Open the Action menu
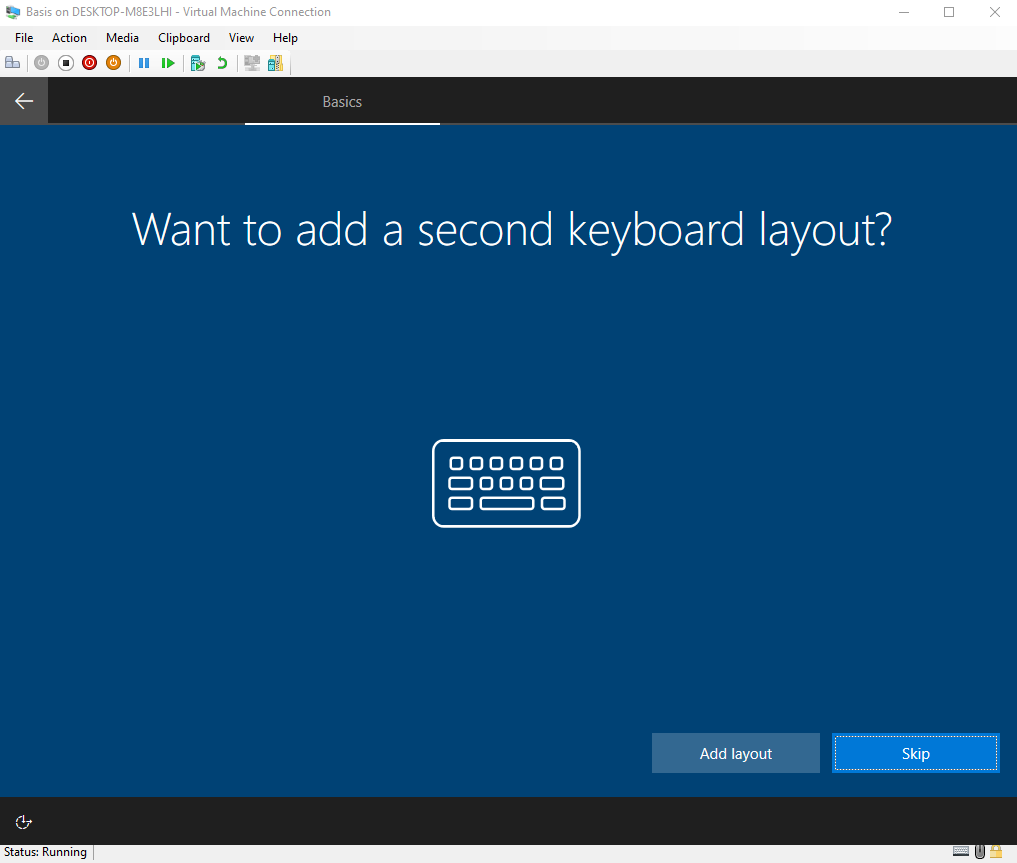The height and width of the screenshot is (863, 1017). (69, 38)
